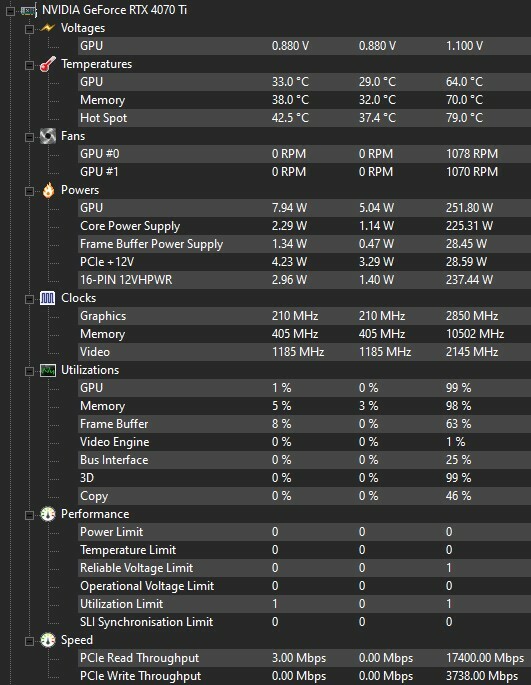Click the gauge icon next to Speed

[48, 640]
